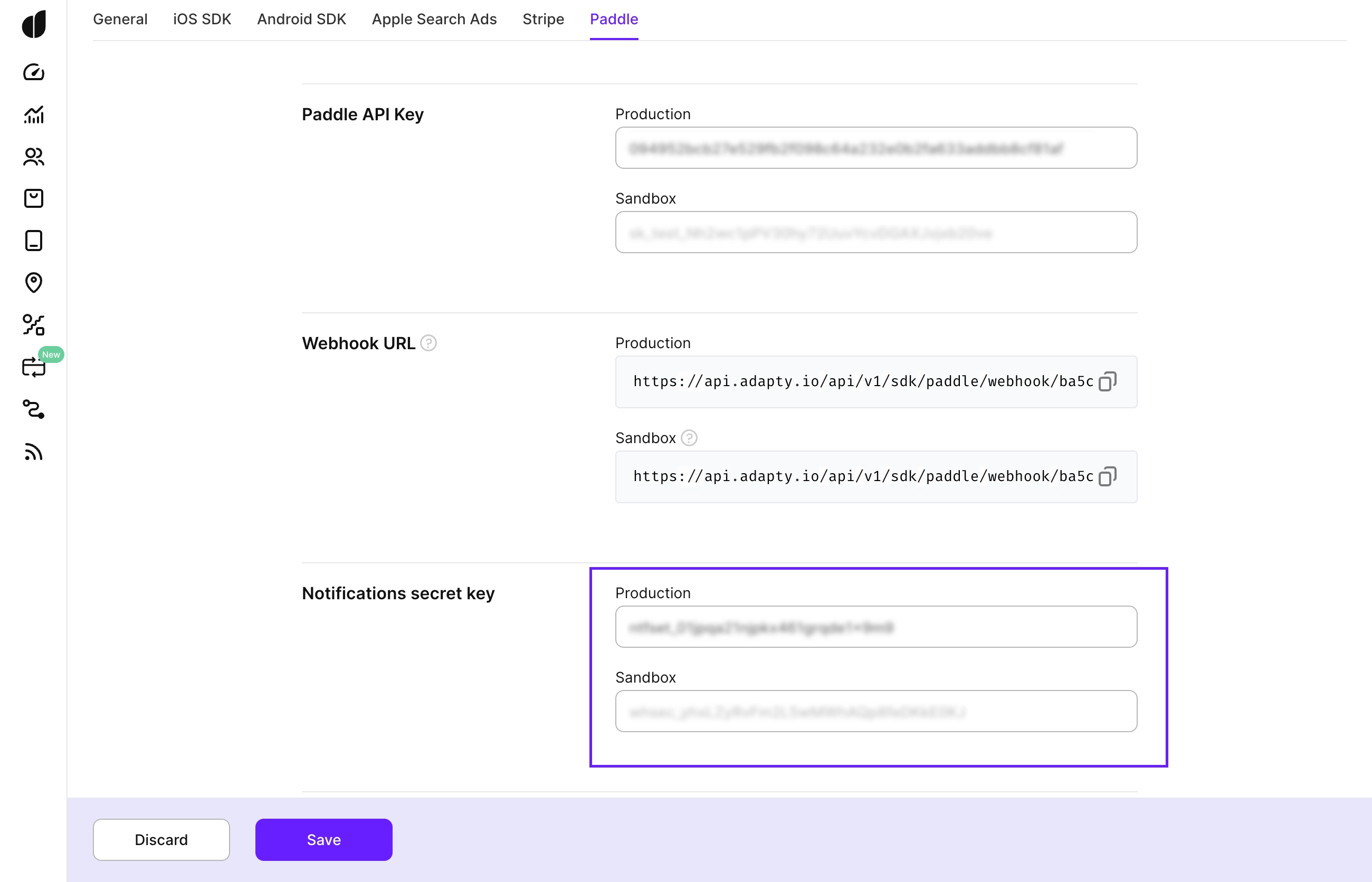Click the Discard button

(x=161, y=840)
